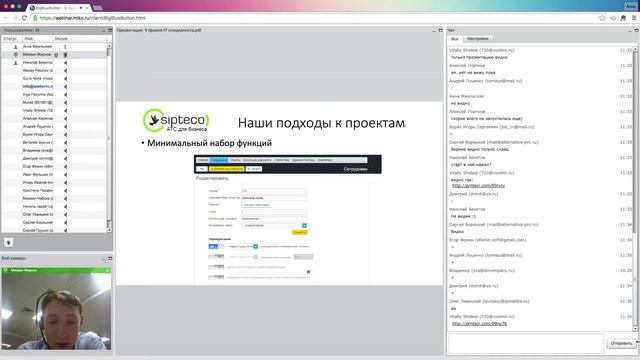Click speaker icon in Олег Левицкий row
The height and width of the screenshot is (360, 640).
point(65,214)
